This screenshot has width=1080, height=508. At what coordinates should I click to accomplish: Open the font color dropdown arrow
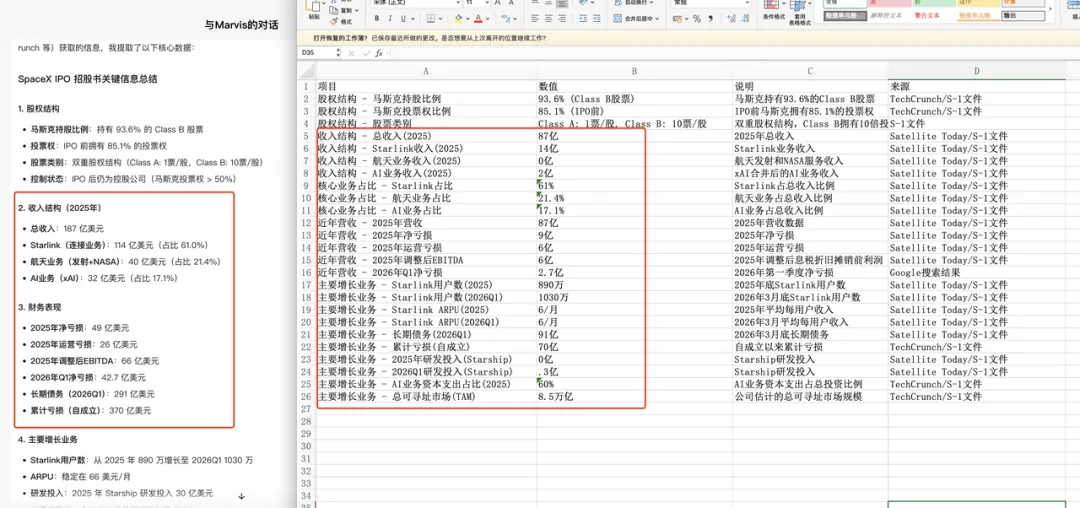tap(488, 19)
